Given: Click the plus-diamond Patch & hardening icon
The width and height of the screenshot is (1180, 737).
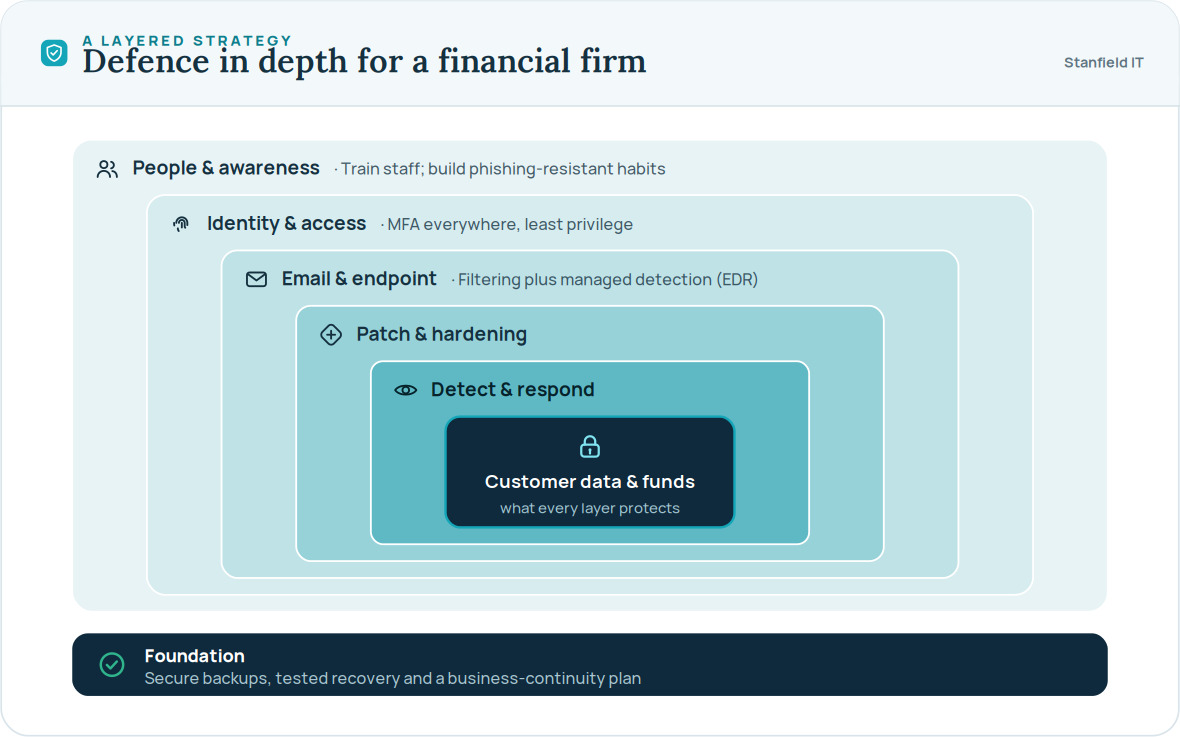Looking at the screenshot, I should [x=330, y=335].
